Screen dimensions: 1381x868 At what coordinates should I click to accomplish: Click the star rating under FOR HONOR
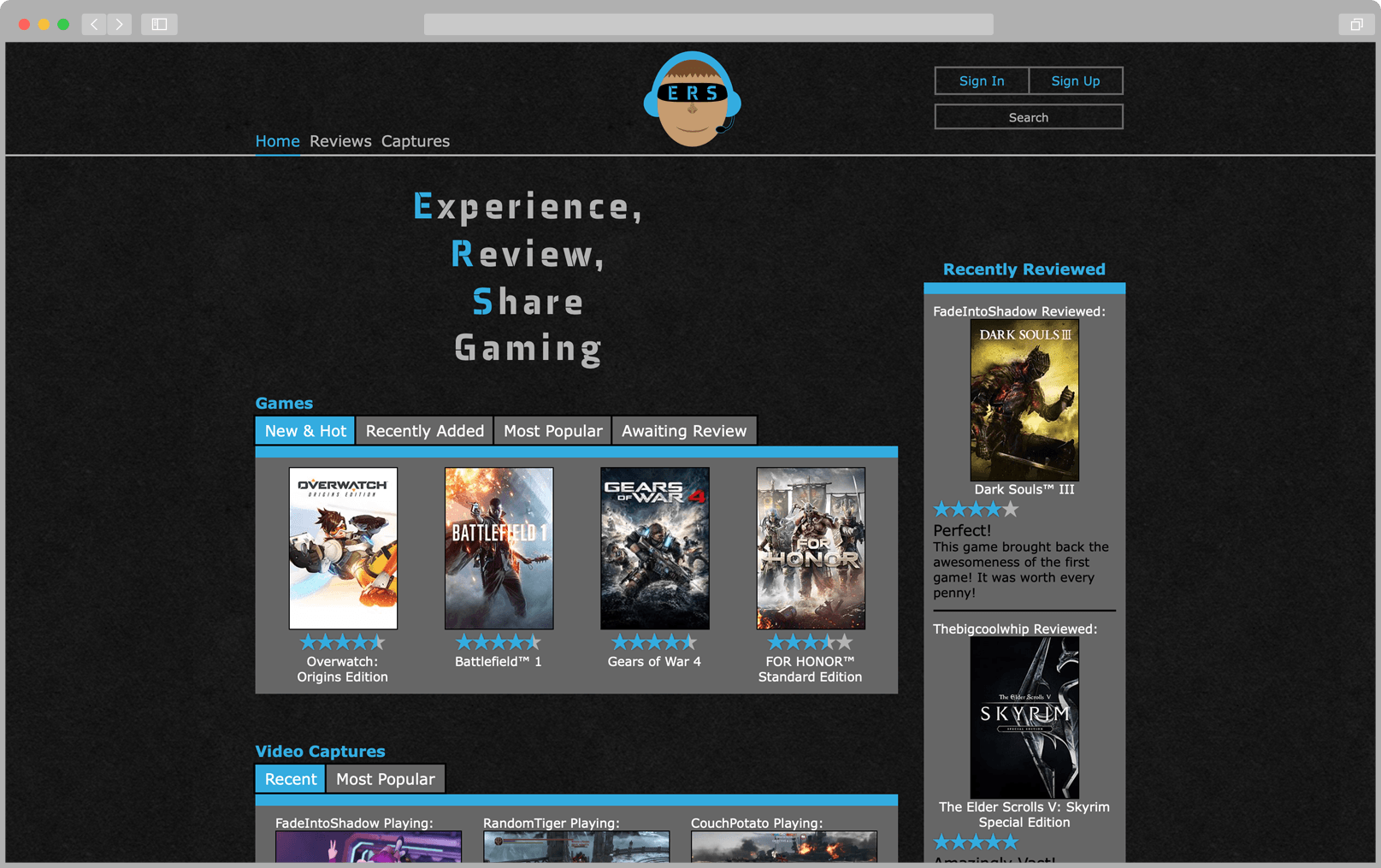point(809,641)
